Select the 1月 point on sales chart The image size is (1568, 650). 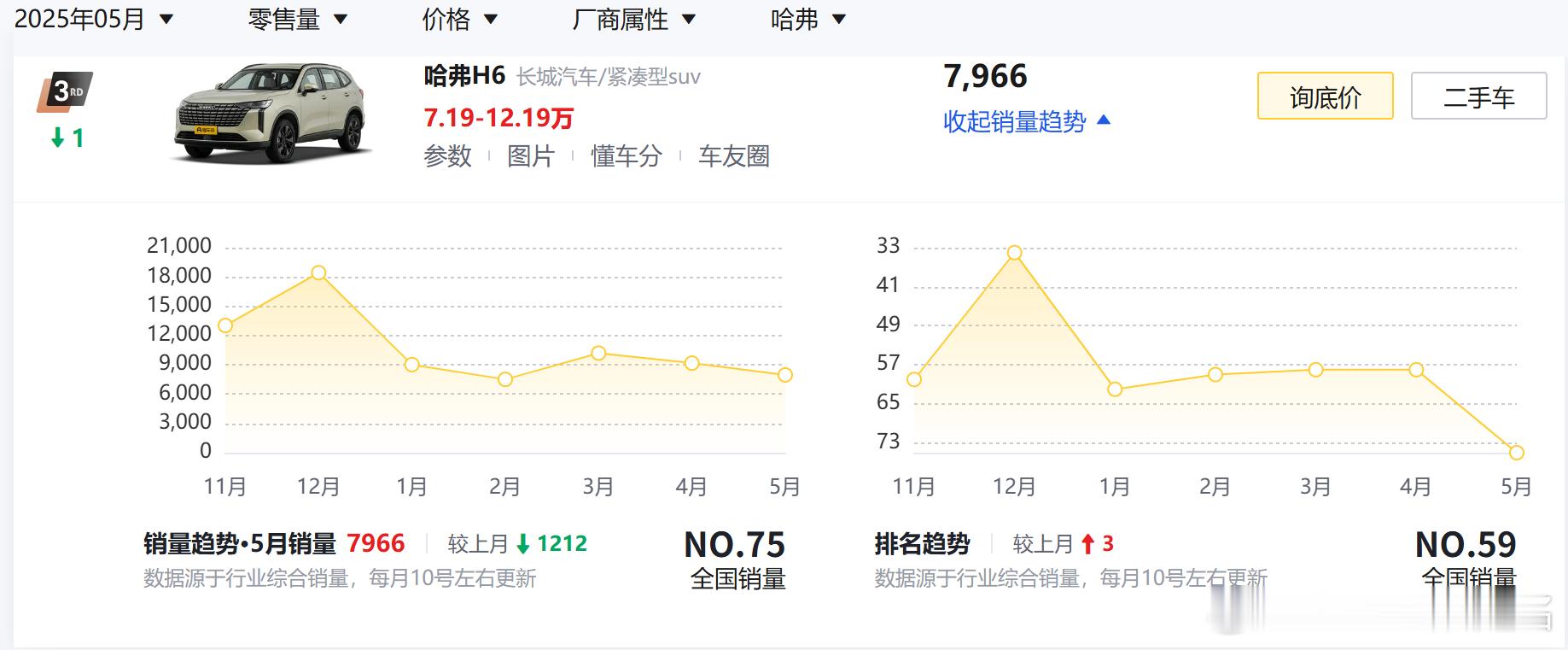coord(411,365)
